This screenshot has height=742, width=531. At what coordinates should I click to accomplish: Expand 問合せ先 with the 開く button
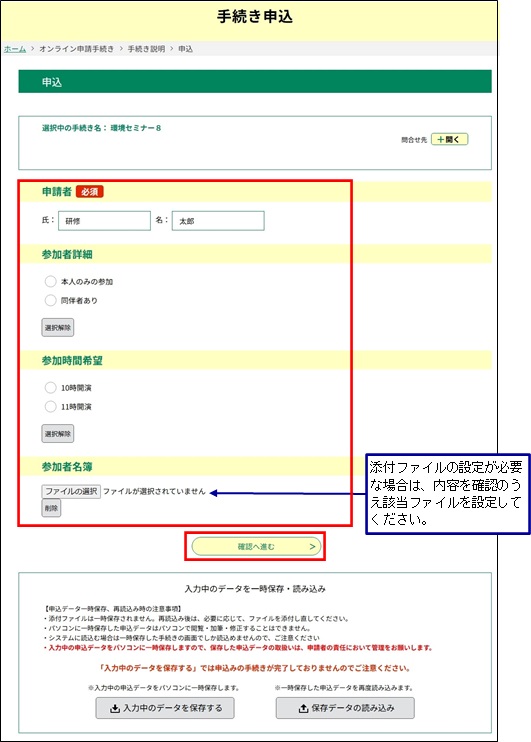click(449, 139)
